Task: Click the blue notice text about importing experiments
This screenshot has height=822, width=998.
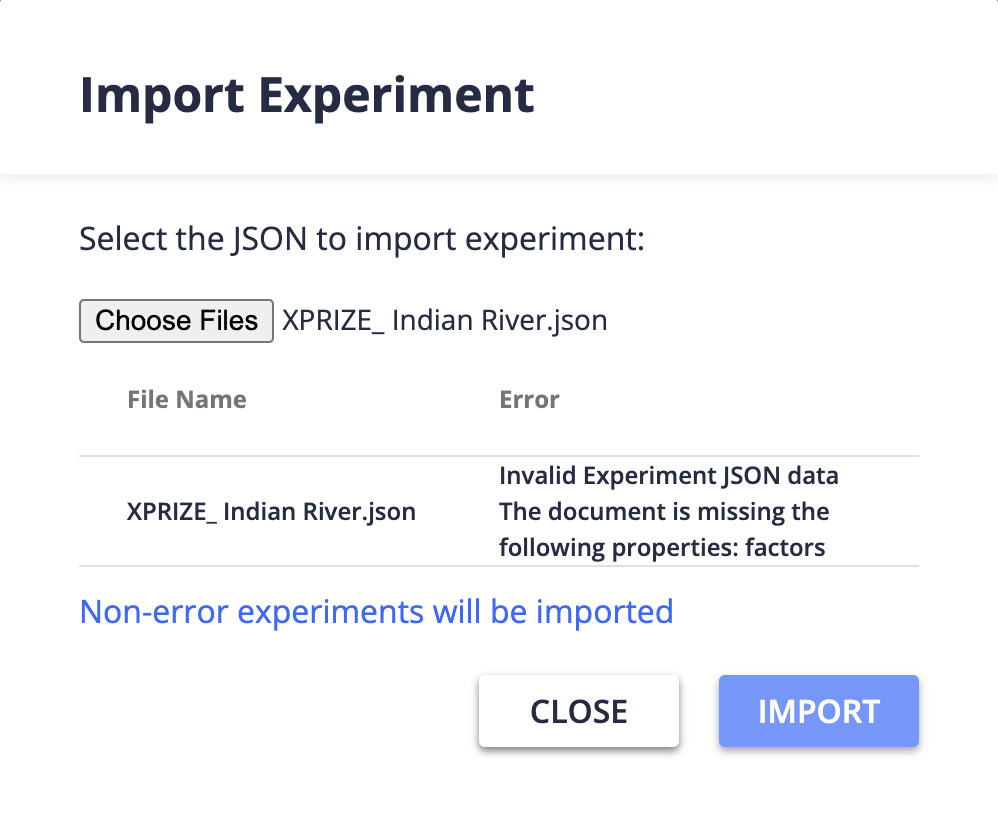Action: tap(376, 611)
